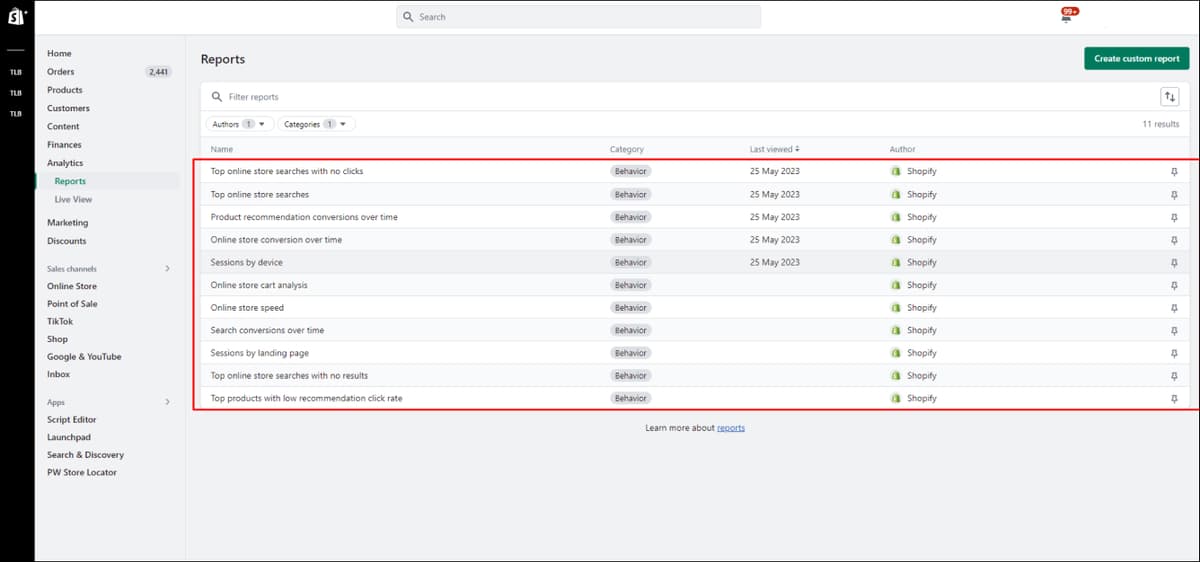
Task: Pin the 'Top online store searches' report
Action: coord(1174,194)
